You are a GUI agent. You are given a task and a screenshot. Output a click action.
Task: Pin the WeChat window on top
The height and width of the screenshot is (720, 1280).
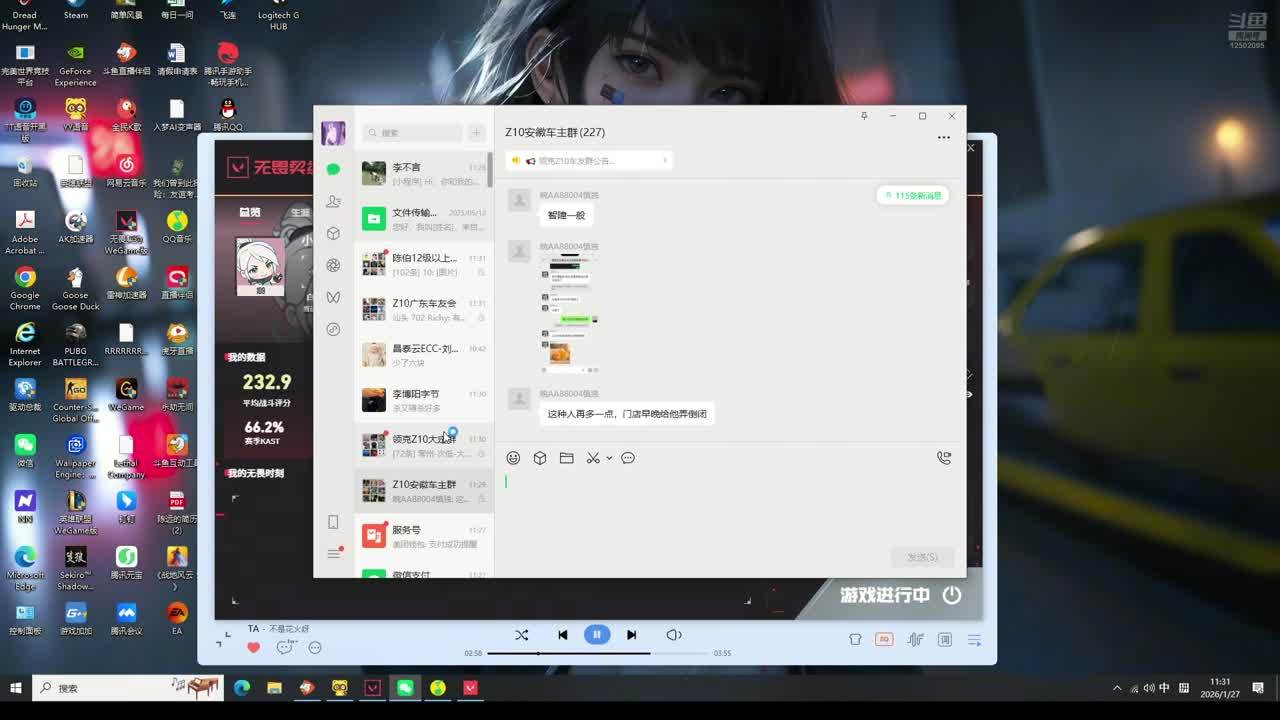point(864,116)
